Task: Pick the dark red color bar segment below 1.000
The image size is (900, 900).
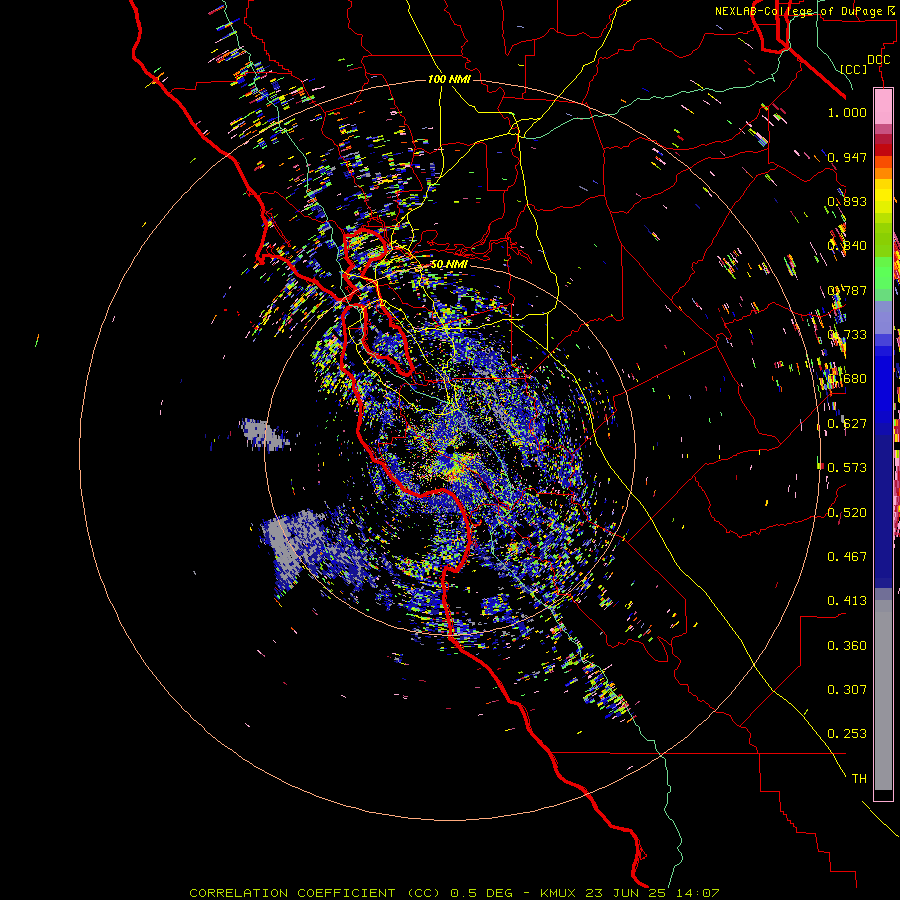Action: 883,149
